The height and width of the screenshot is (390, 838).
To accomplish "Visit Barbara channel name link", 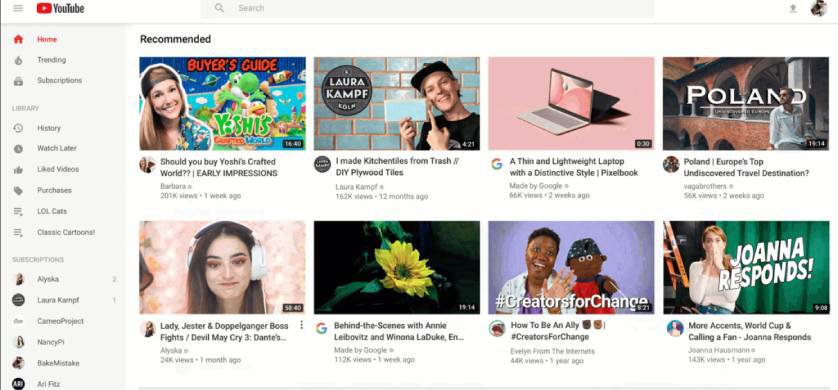I will (173, 186).
